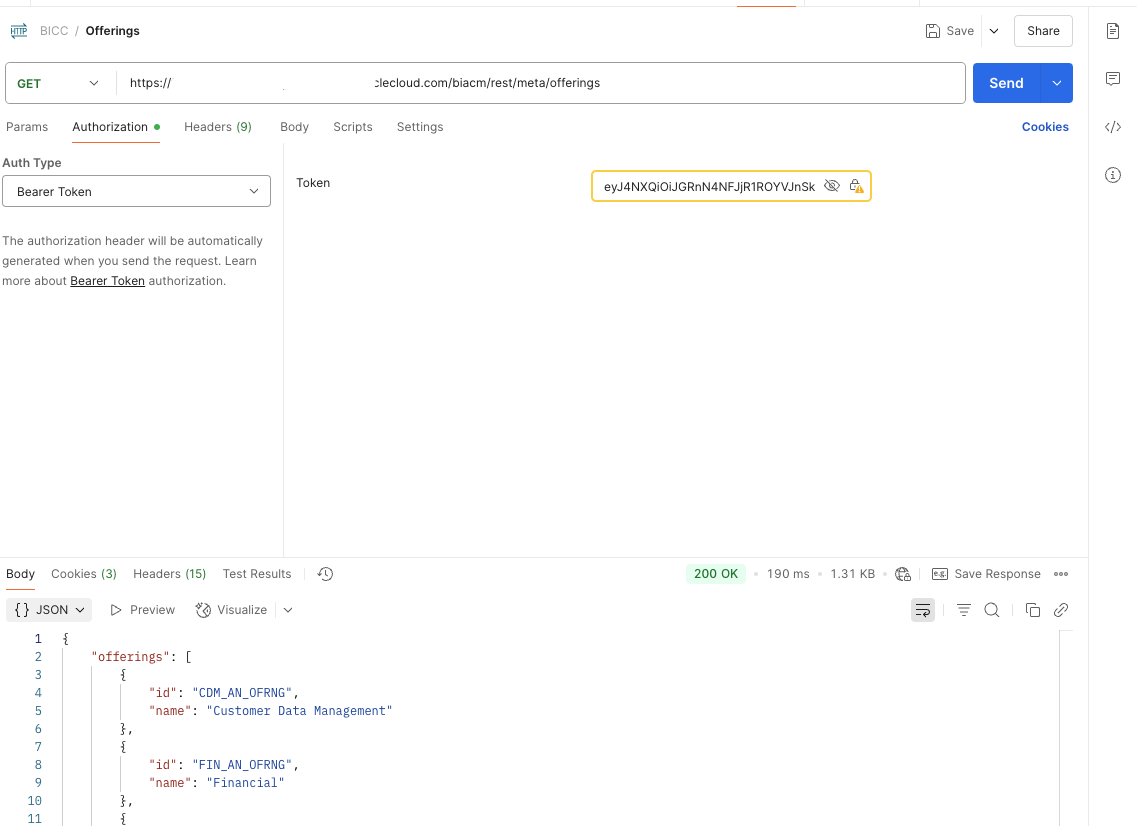Viewport: 1137px width, 826px height.
Task: Open the response more options ellipsis
Action: [x=1061, y=574]
